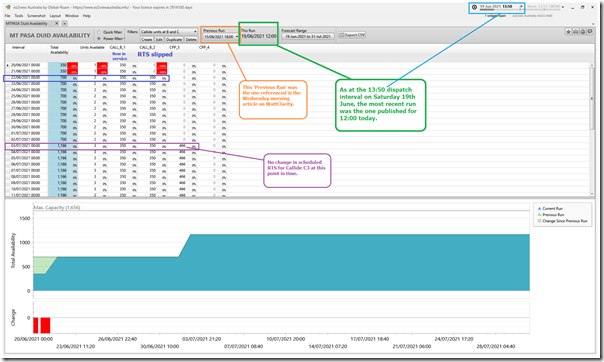This screenshot has height=362, width=604.
Task: Click the play arrow next to 13:50 time
Action: click(x=522, y=7)
